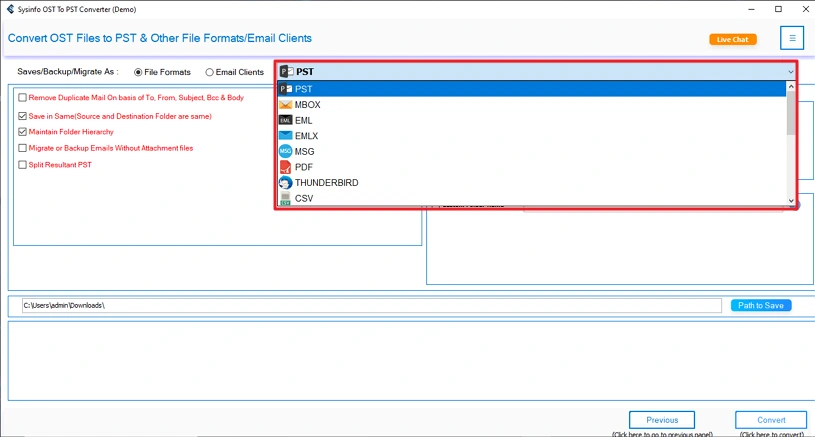Click the MBOX envelope icon
815x437 pixels.
[285, 104]
